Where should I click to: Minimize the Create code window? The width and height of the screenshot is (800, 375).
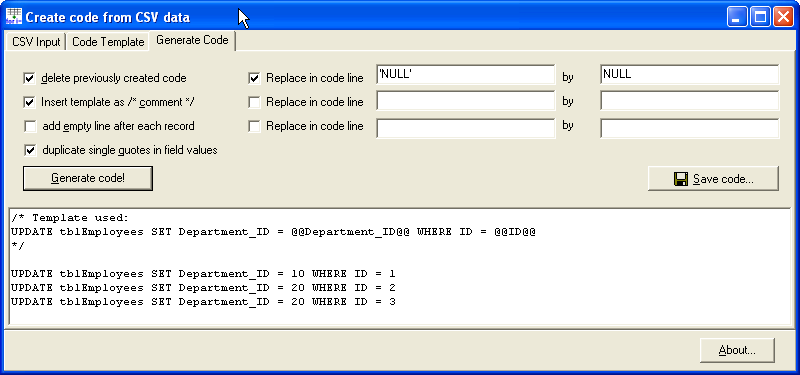(736, 17)
